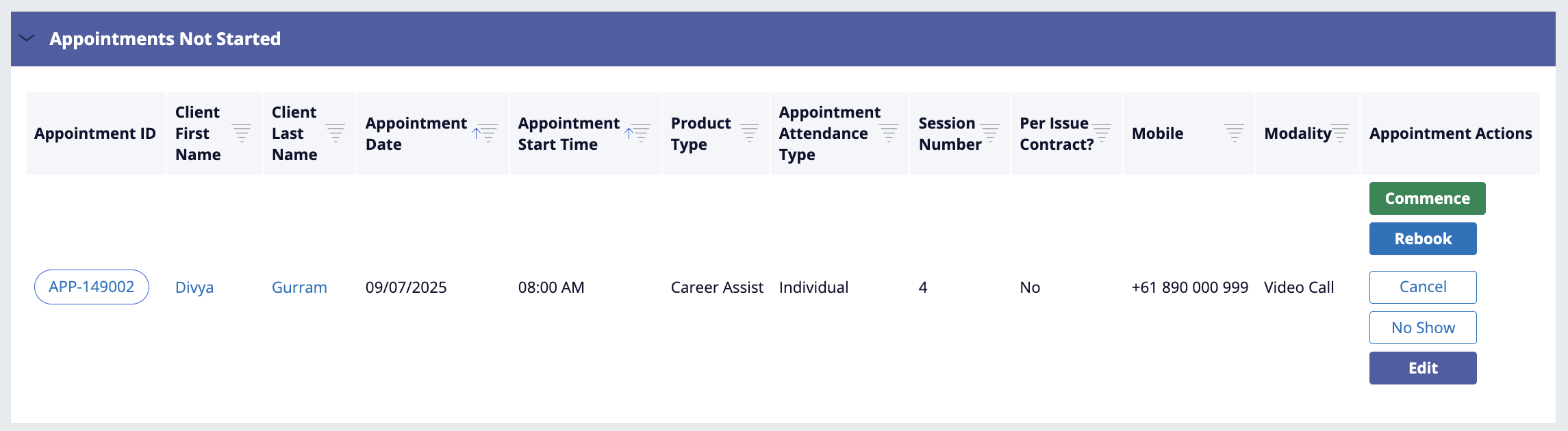This screenshot has height=431, width=1568.
Task: Open appointment APP-149002
Action: click(x=92, y=287)
